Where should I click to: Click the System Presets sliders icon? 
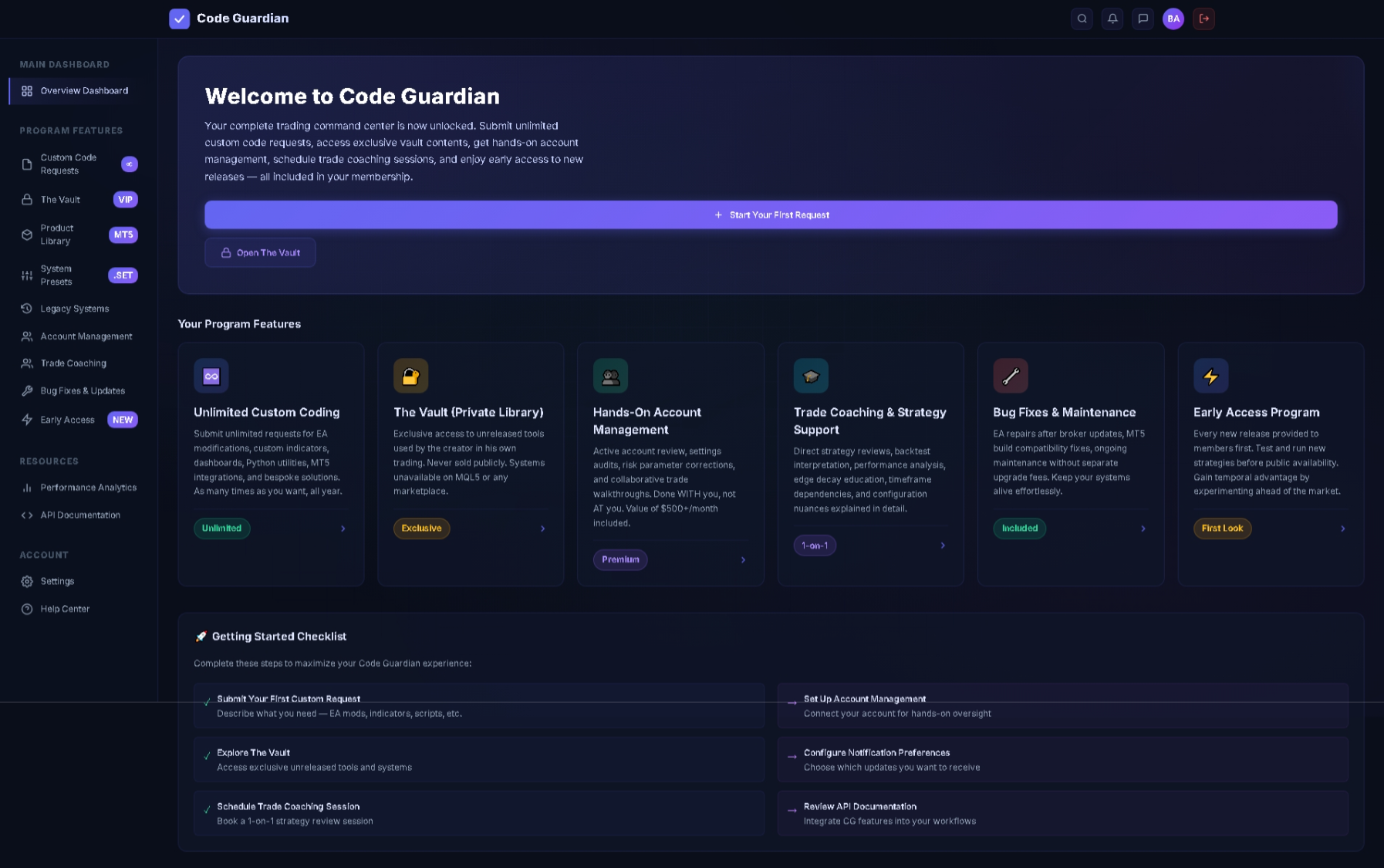click(x=27, y=275)
